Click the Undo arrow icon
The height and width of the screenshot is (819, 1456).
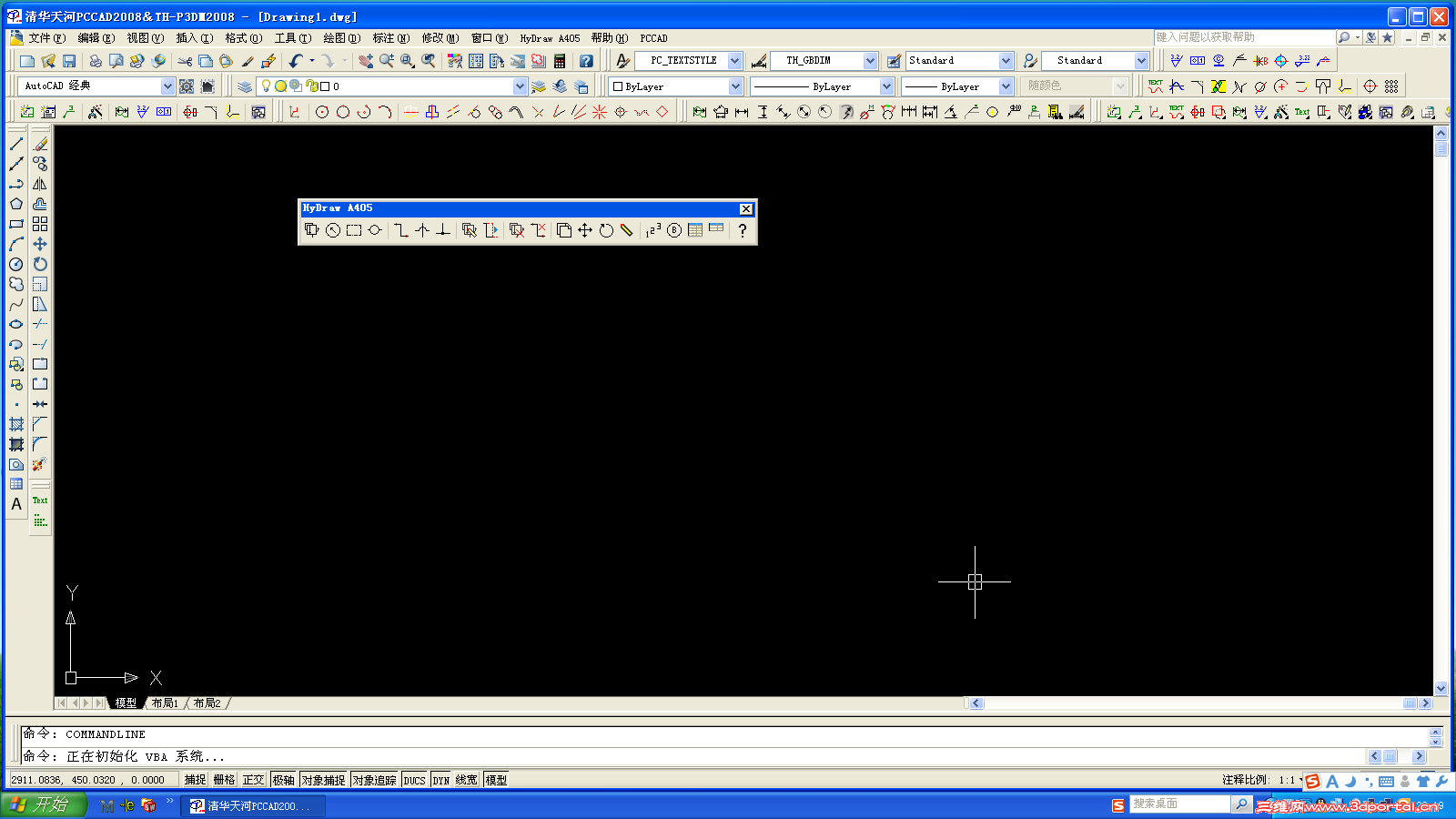pos(296,61)
